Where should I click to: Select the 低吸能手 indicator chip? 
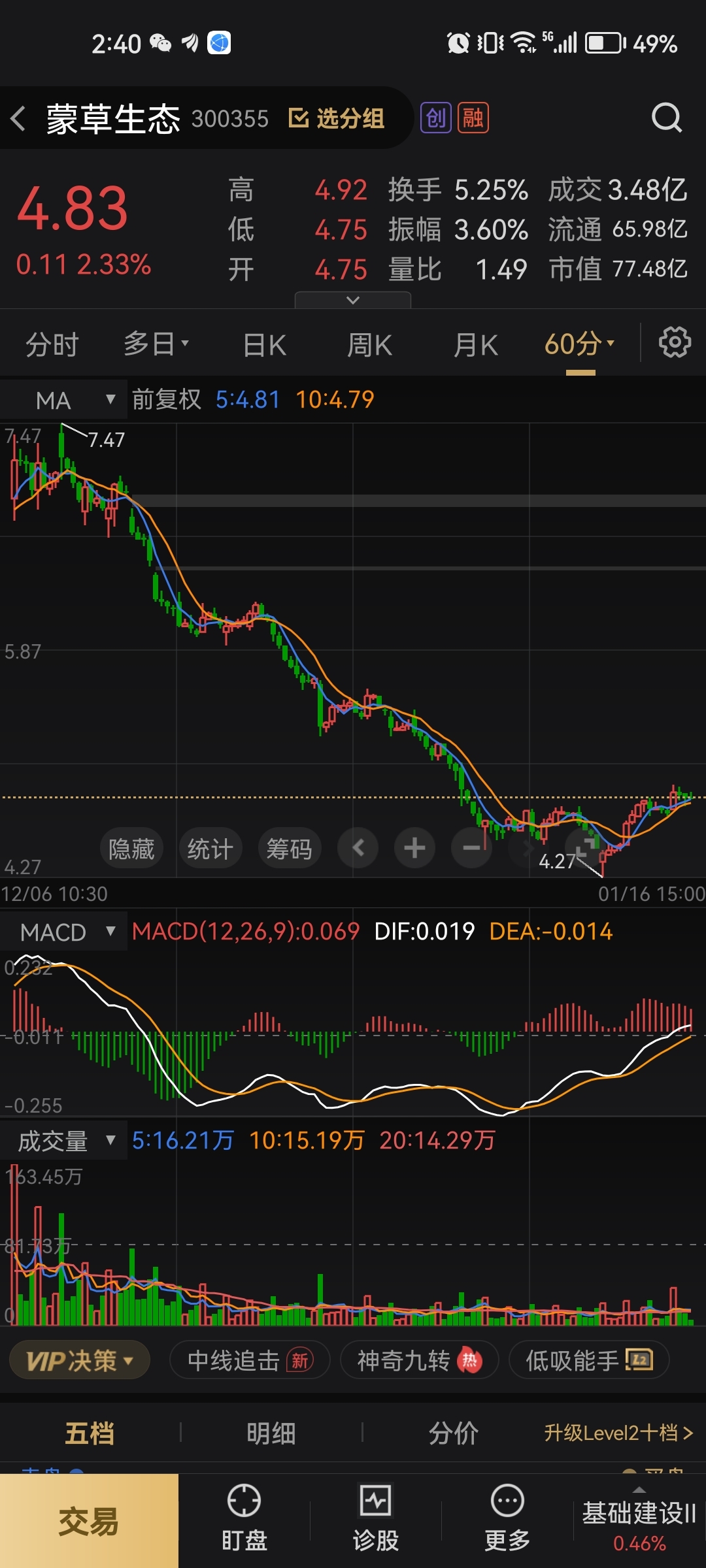589,1360
